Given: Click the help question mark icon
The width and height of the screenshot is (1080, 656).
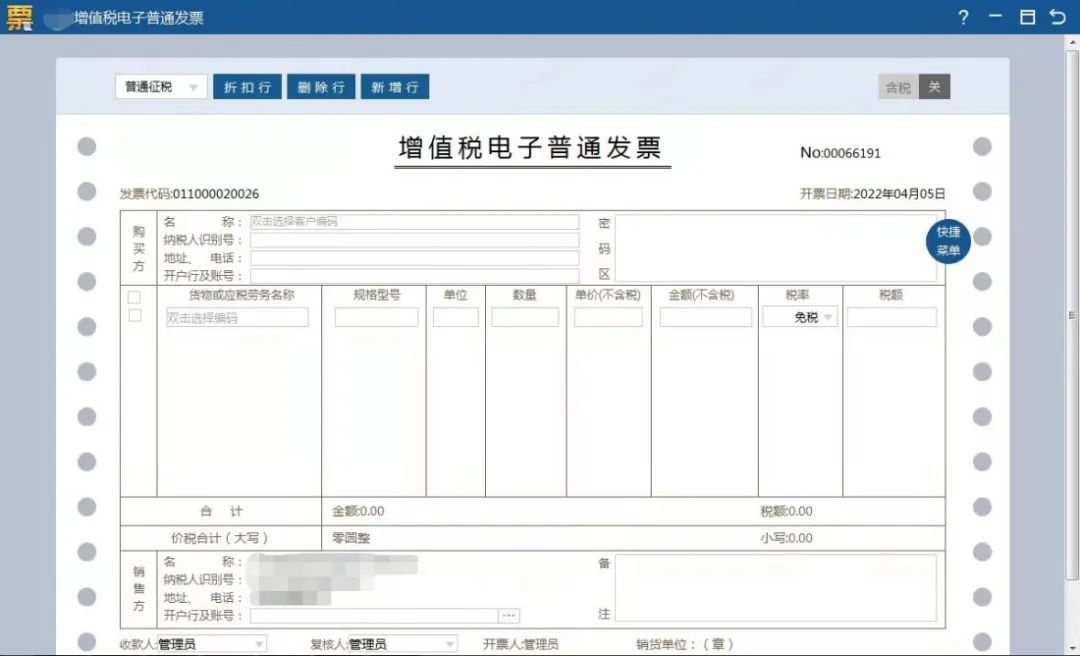Looking at the screenshot, I should coord(963,17).
